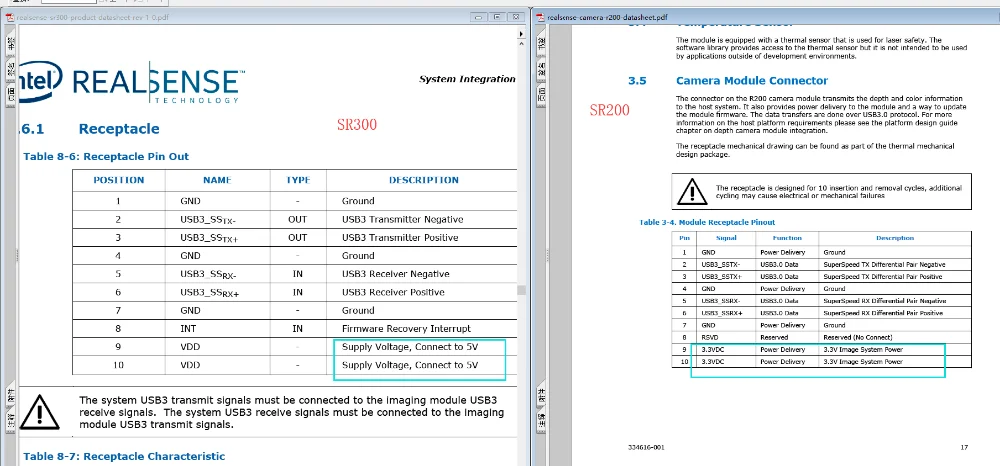Click page number "17" in R200 footer

pyautogui.click(x=964, y=448)
